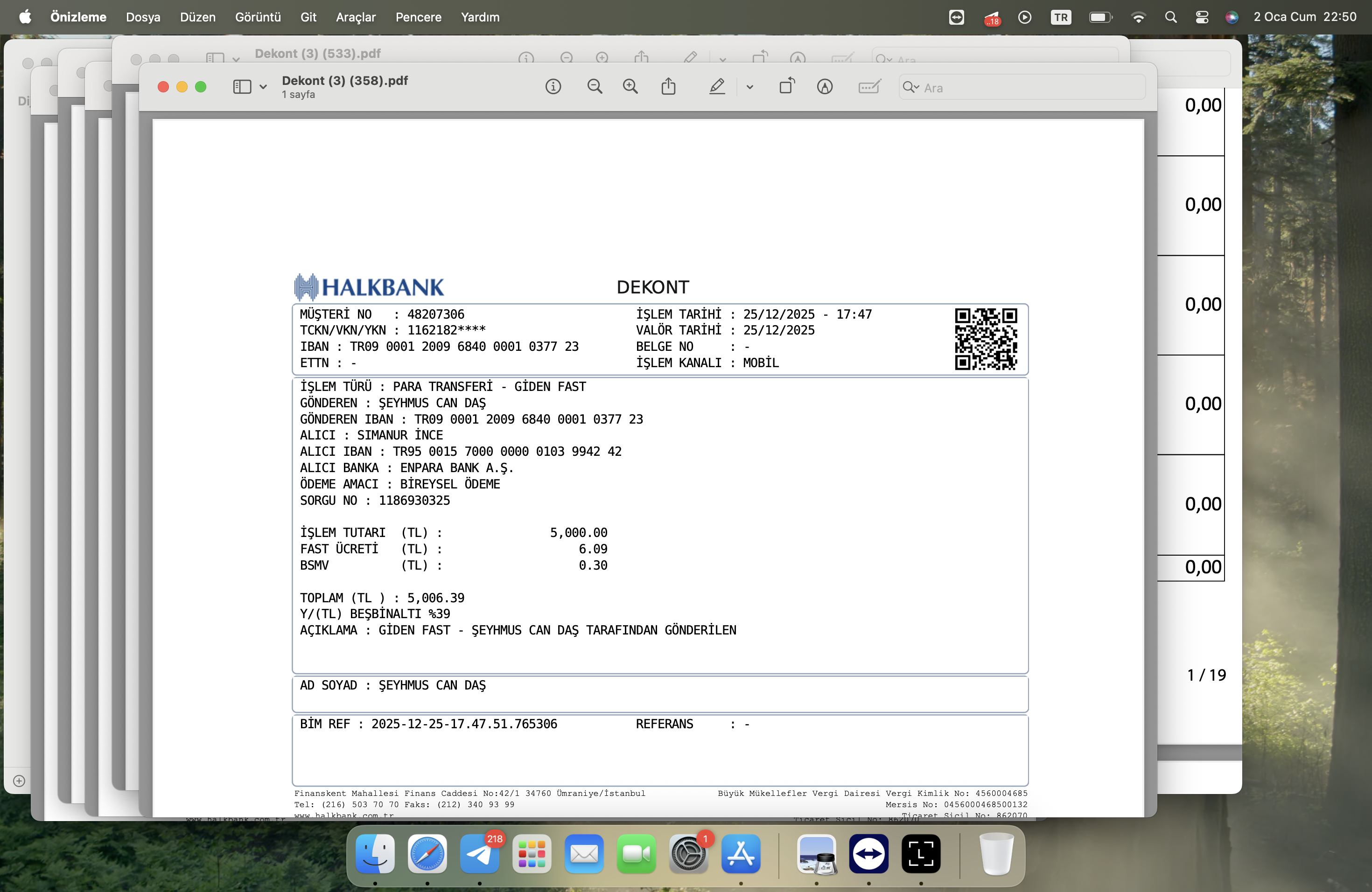Screen dimensions: 1372x892
Task: Click the add button in the backmost window
Action: (19, 781)
